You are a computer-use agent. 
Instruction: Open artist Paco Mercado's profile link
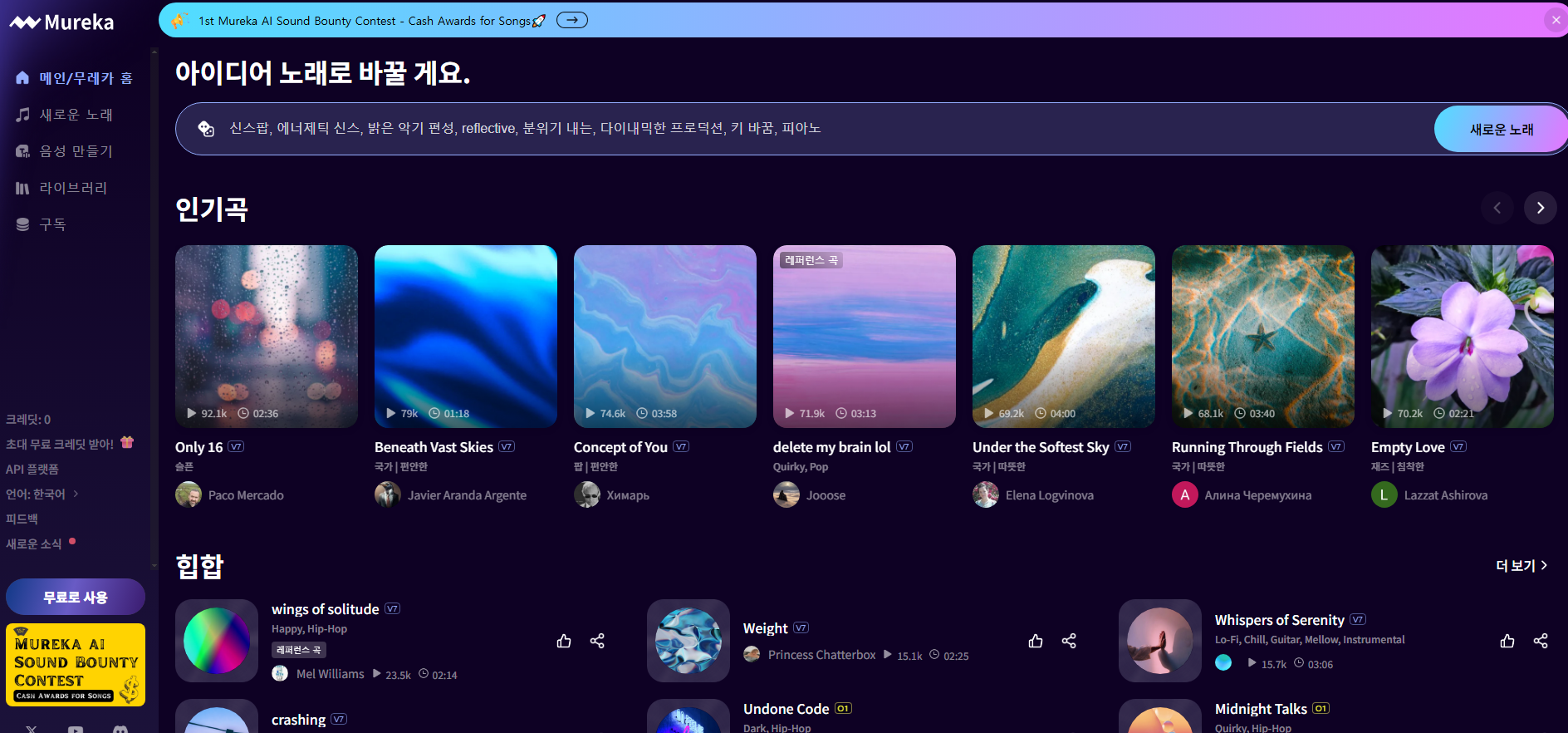[245, 495]
